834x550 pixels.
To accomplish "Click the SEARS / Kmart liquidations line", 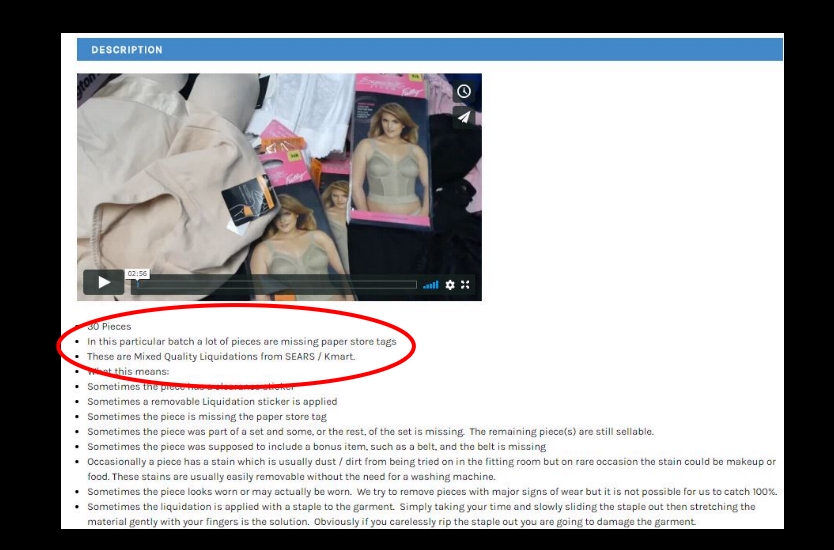I will (x=220, y=356).
